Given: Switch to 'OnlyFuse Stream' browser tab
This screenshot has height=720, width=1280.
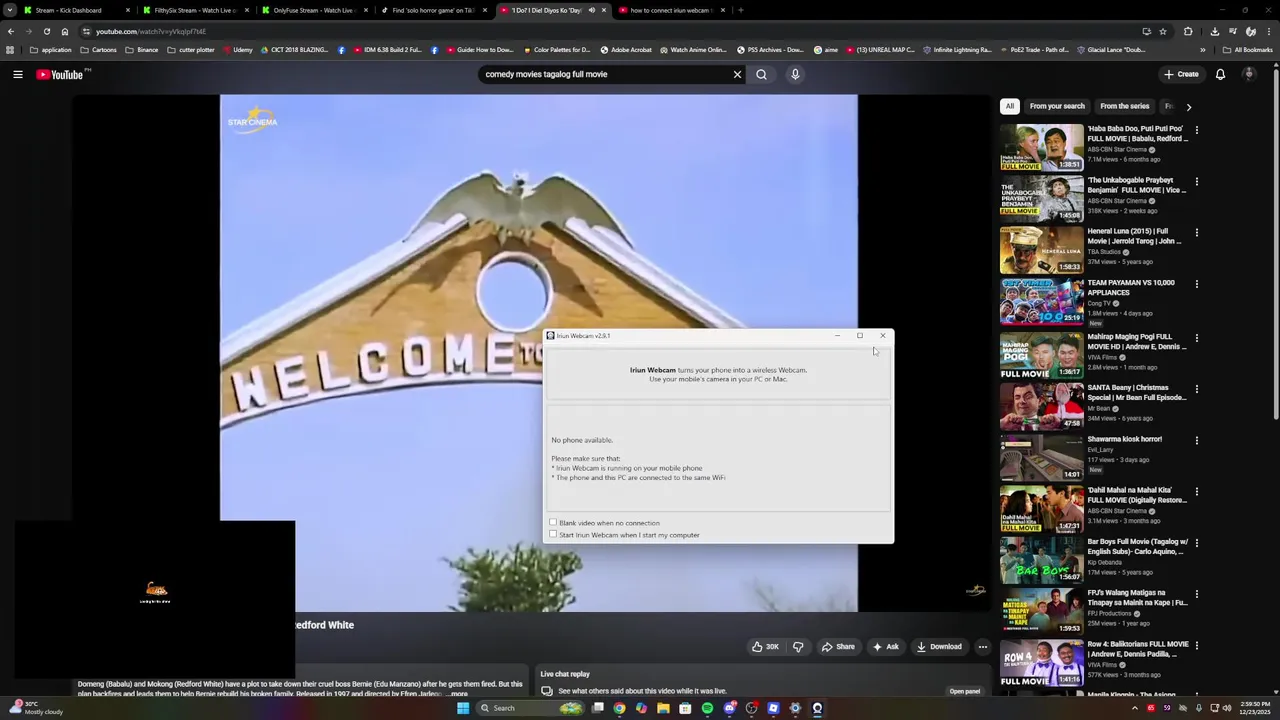Looking at the screenshot, I should point(313,10).
